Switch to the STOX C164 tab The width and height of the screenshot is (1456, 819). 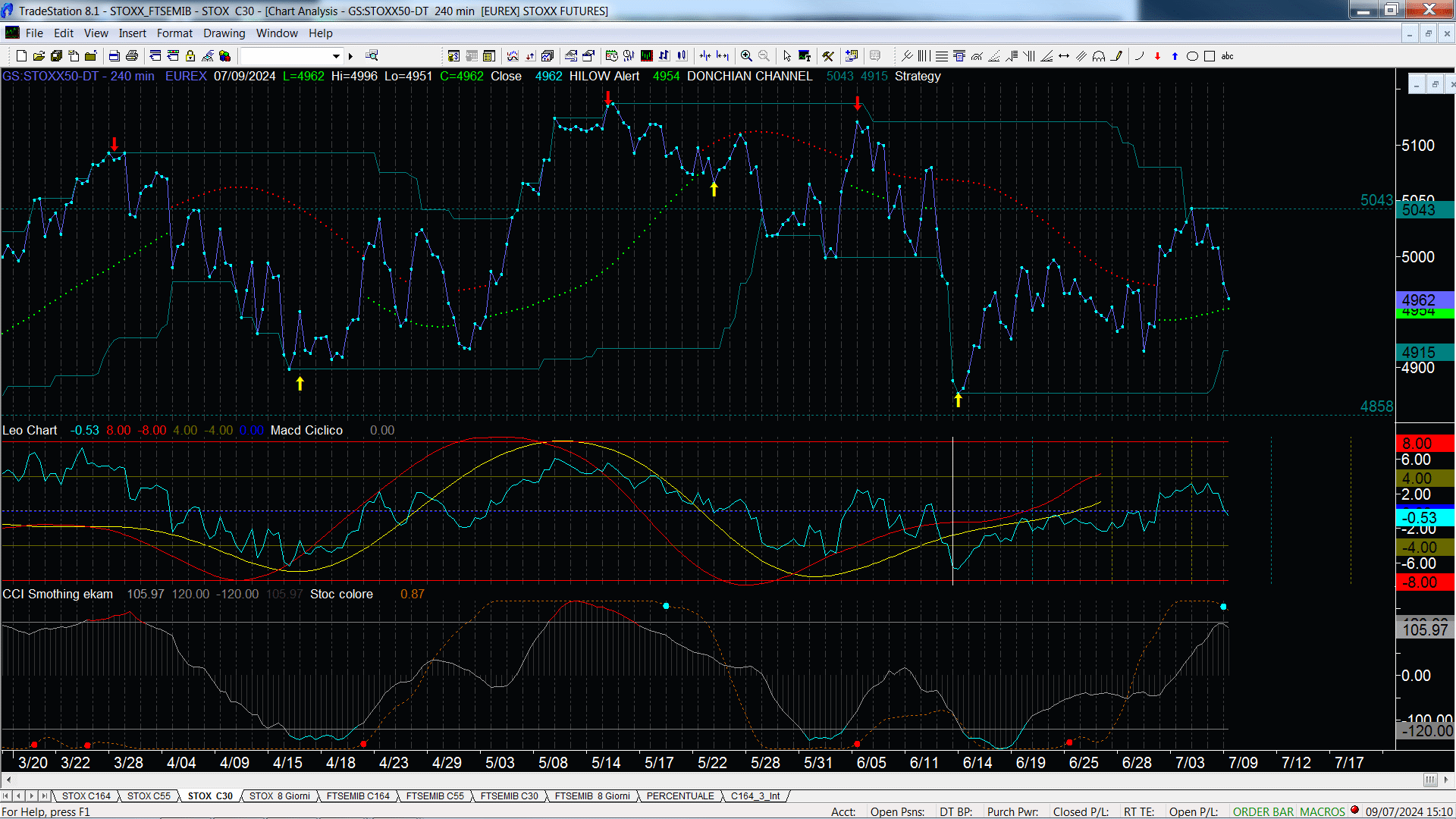point(86,795)
